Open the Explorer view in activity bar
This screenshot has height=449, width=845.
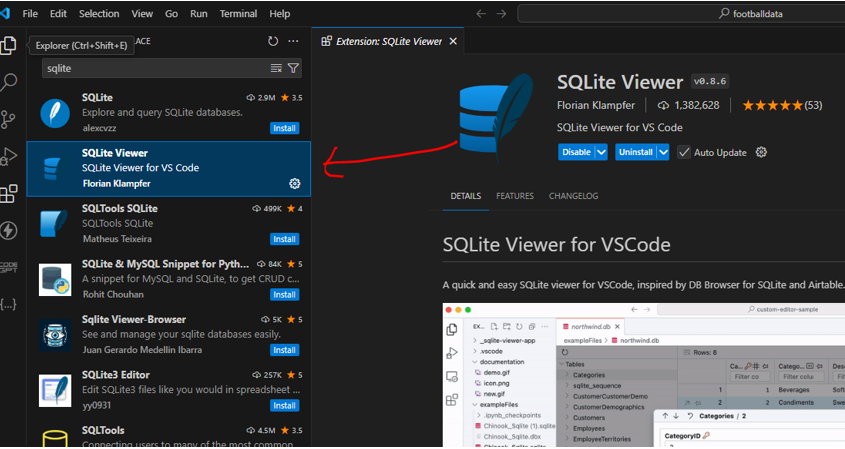[x=10, y=45]
